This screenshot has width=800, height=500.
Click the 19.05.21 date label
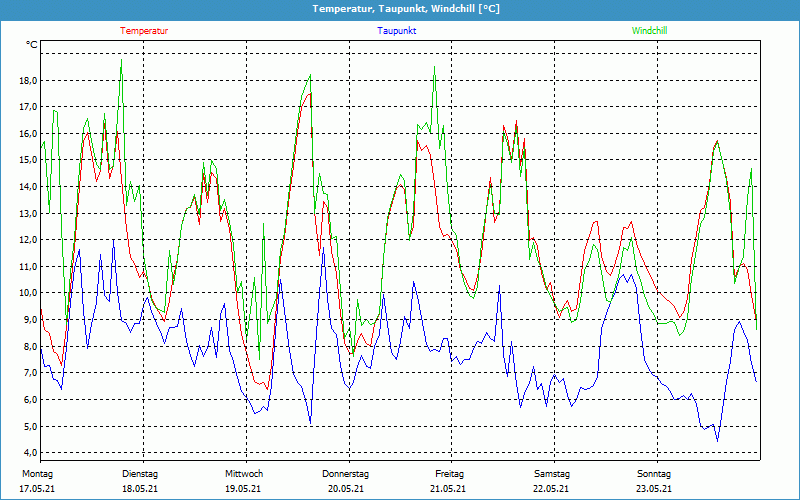tap(243, 489)
